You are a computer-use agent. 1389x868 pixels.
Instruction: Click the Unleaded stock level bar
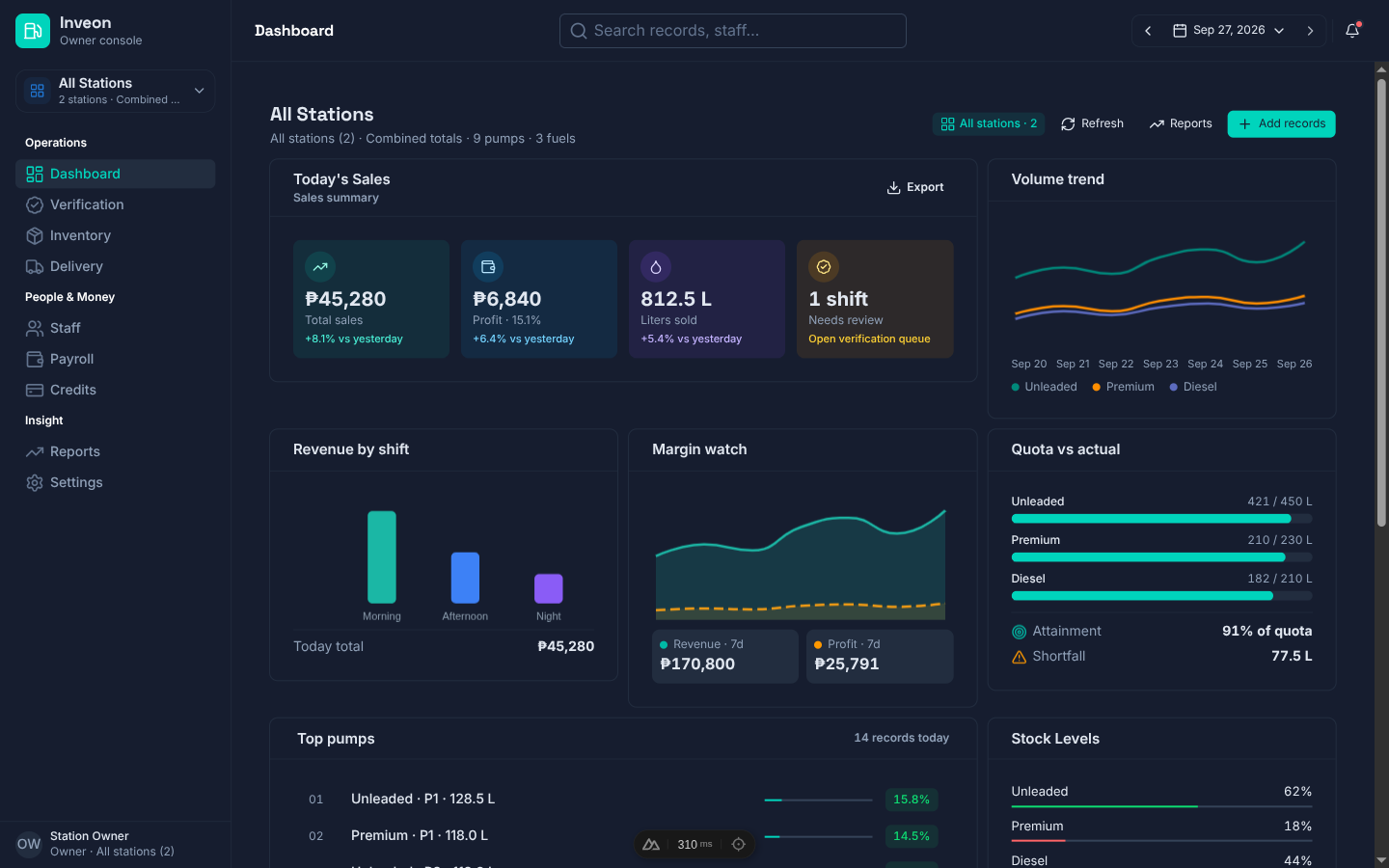click(x=1161, y=806)
